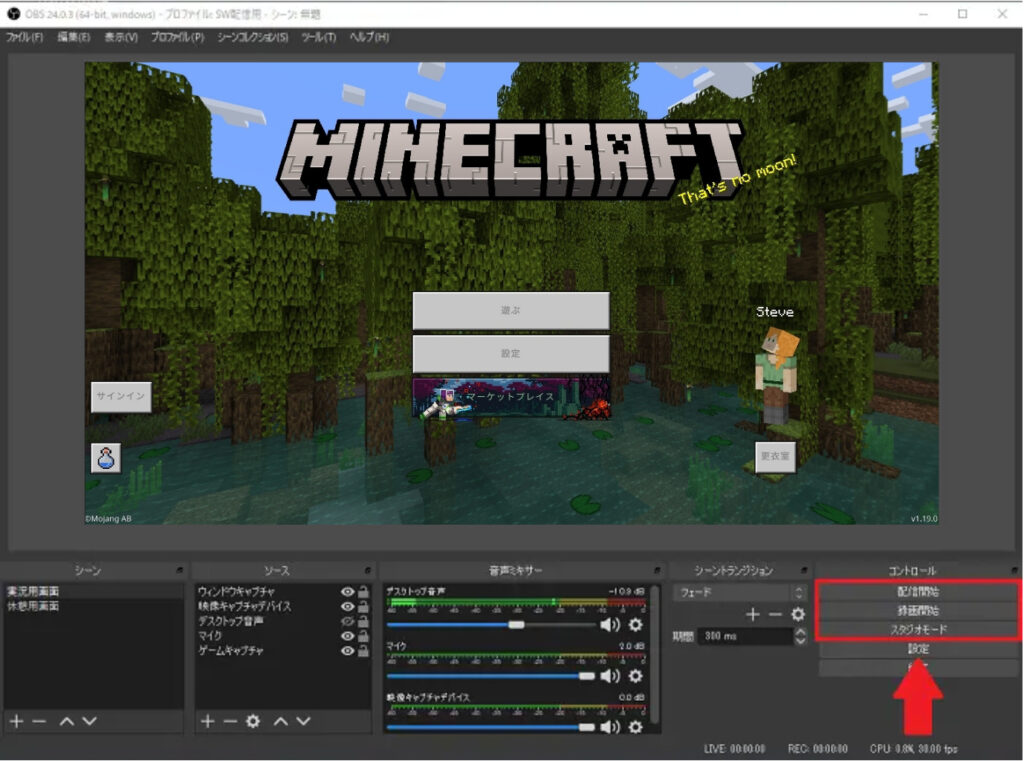This screenshot has height=761, width=1024.
Task: Open the フェード transition dropdown
Action: (x=740, y=592)
